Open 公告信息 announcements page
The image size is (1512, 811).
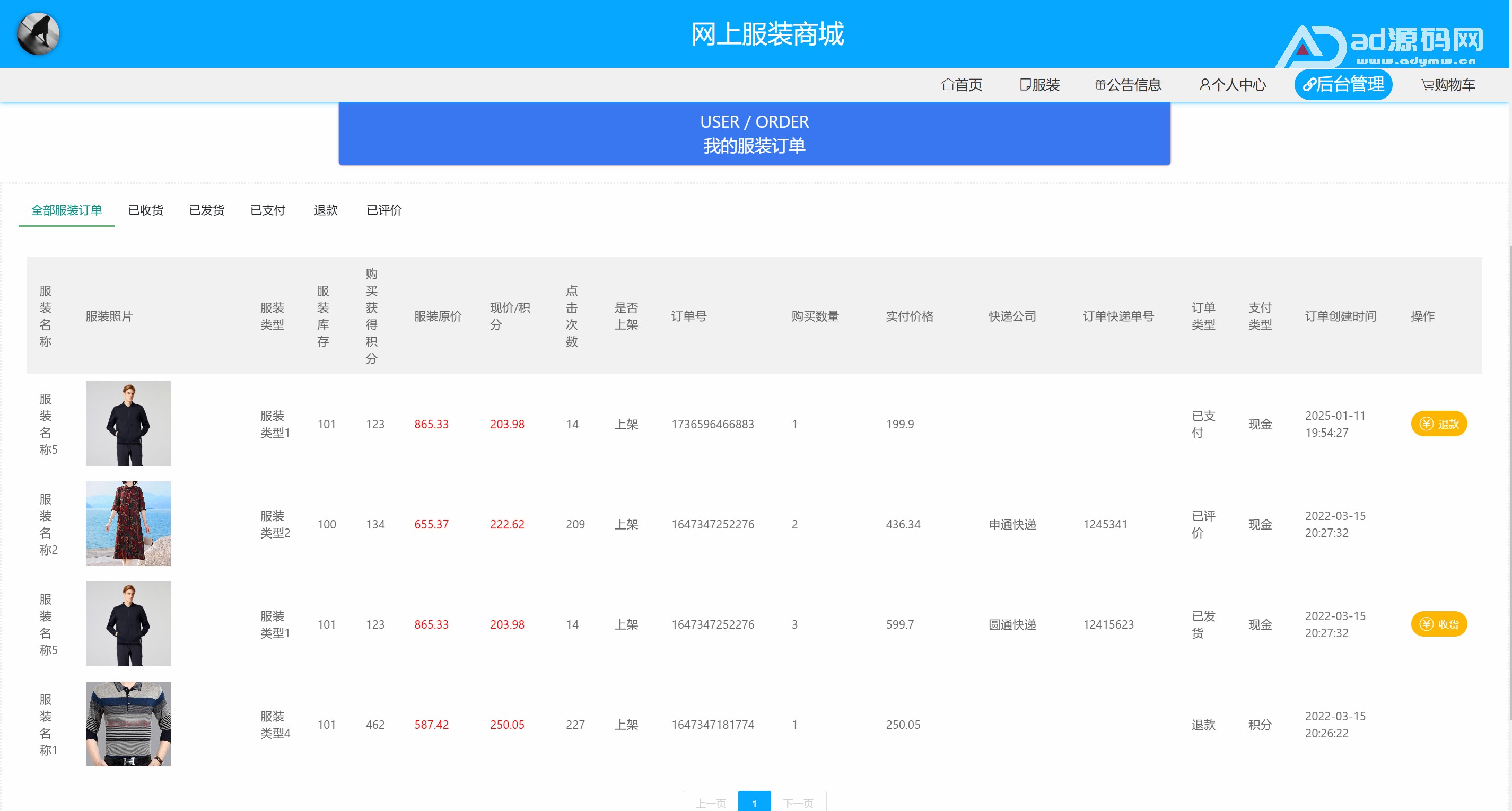click(1128, 85)
